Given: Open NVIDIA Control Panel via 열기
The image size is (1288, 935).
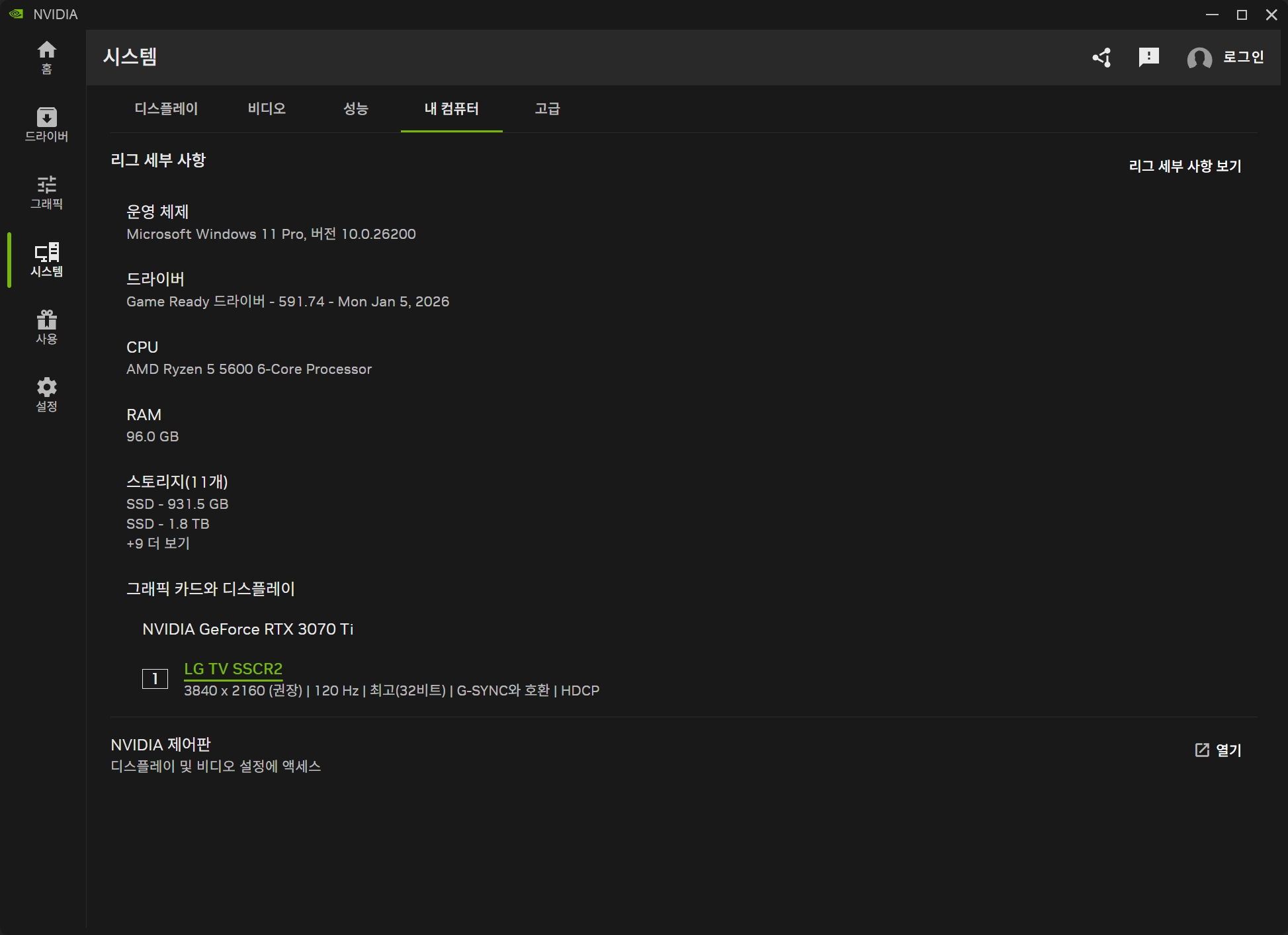Looking at the screenshot, I should (x=1218, y=750).
